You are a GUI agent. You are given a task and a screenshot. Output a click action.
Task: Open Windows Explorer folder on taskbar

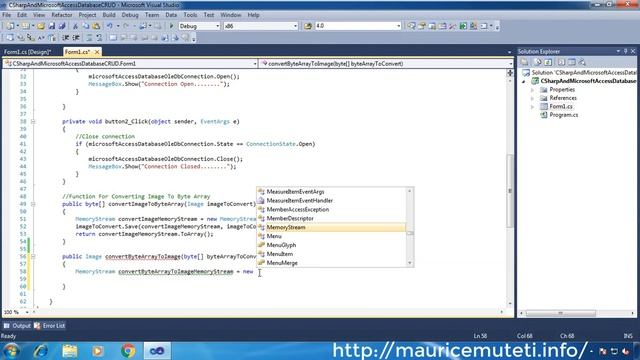point(70,351)
